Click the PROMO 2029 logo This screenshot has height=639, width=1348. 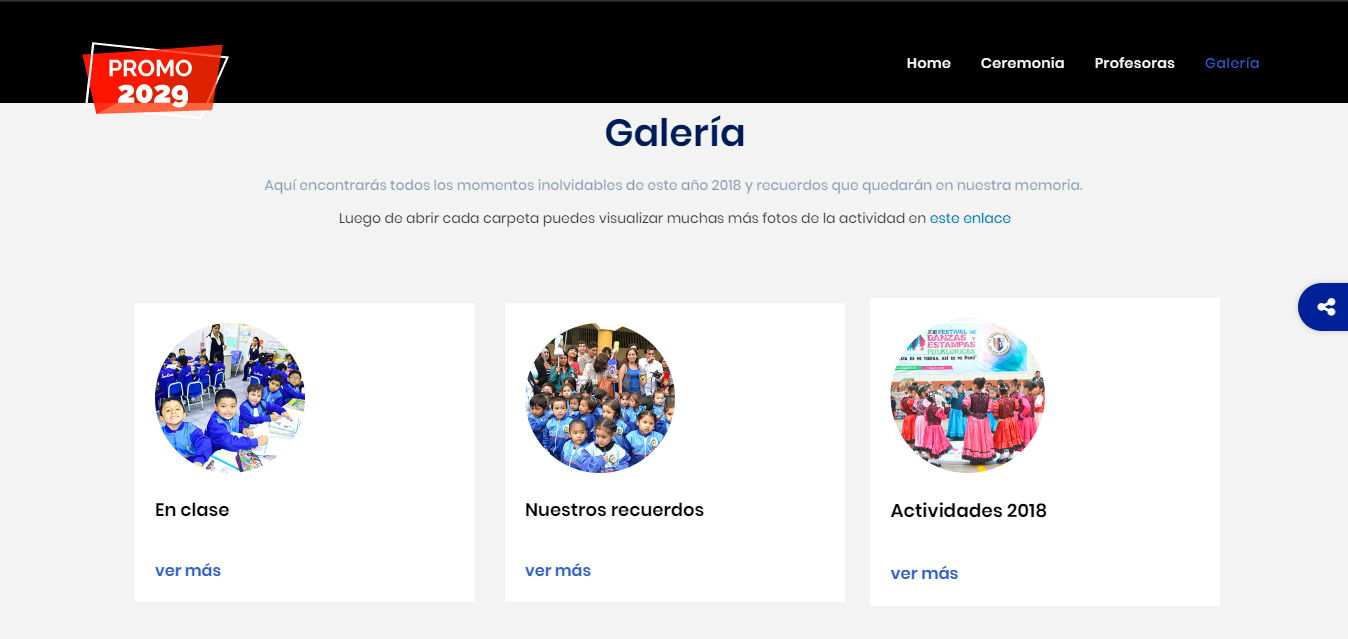155,80
